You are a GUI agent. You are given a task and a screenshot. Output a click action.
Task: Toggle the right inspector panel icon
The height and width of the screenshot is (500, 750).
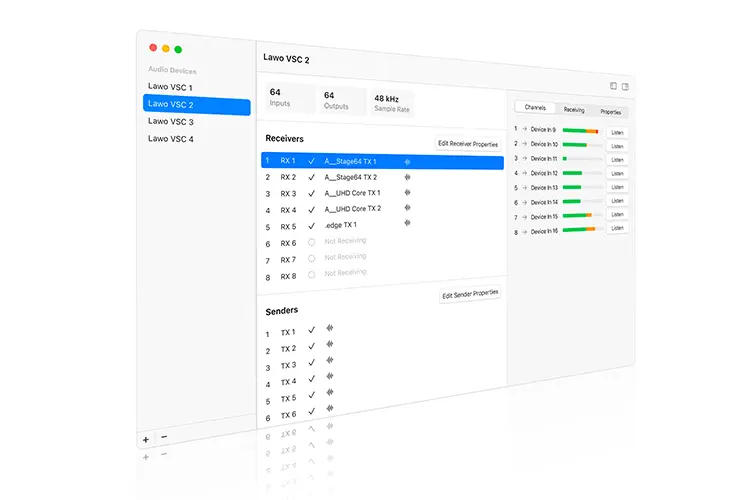point(625,87)
